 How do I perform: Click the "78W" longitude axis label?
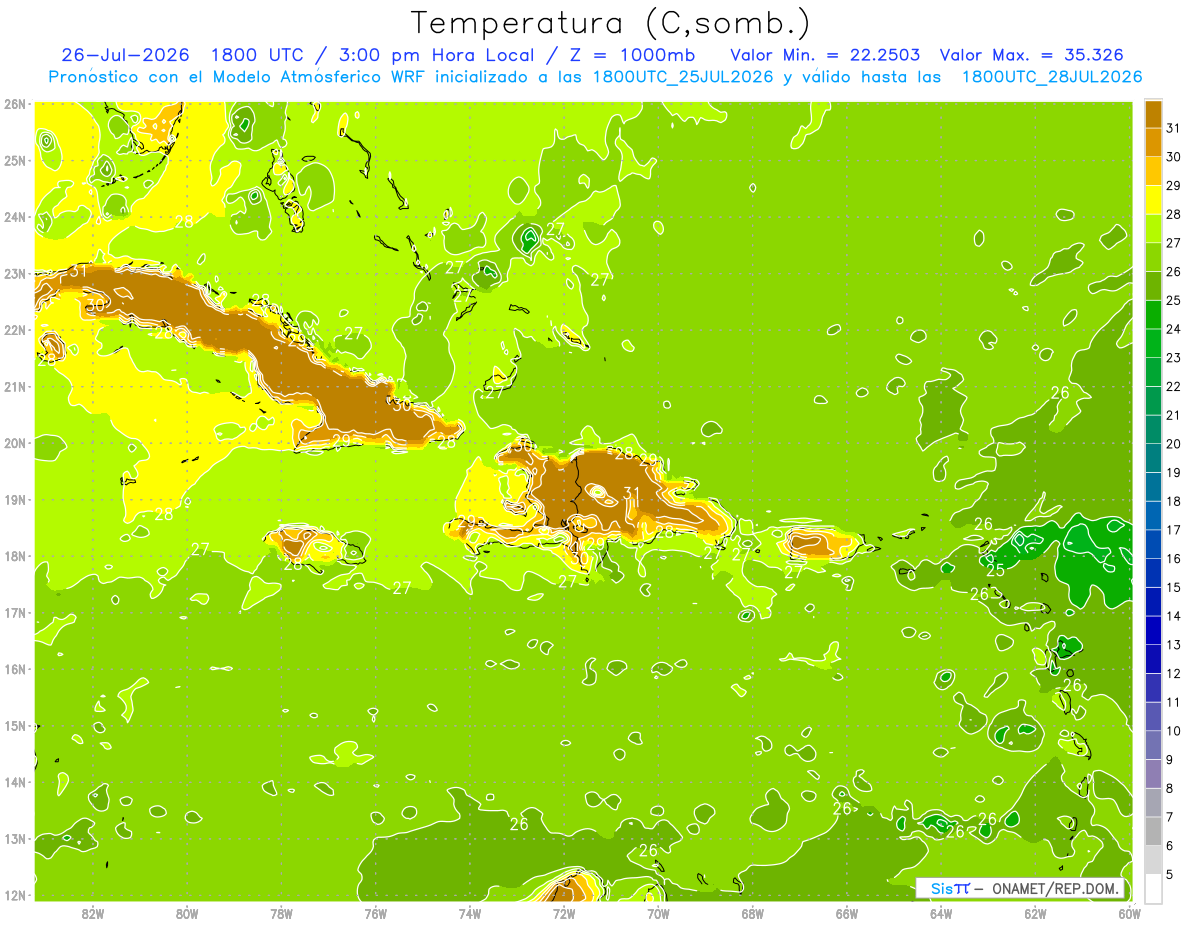(x=281, y=913)
